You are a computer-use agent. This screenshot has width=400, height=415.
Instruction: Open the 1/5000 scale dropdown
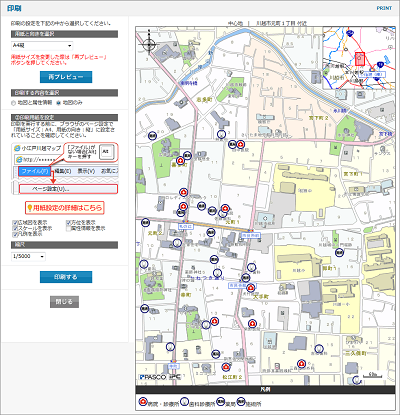click(x=28, y=256)
